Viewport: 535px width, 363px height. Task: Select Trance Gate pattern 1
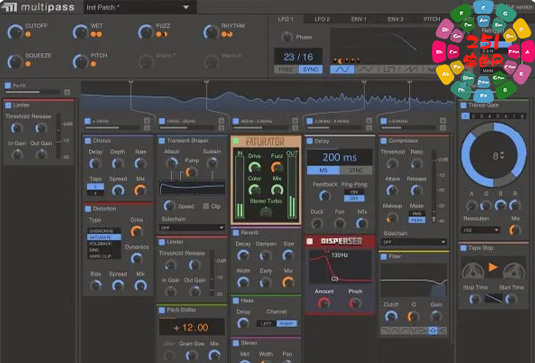pyautogui.click(x=465, y=116)
